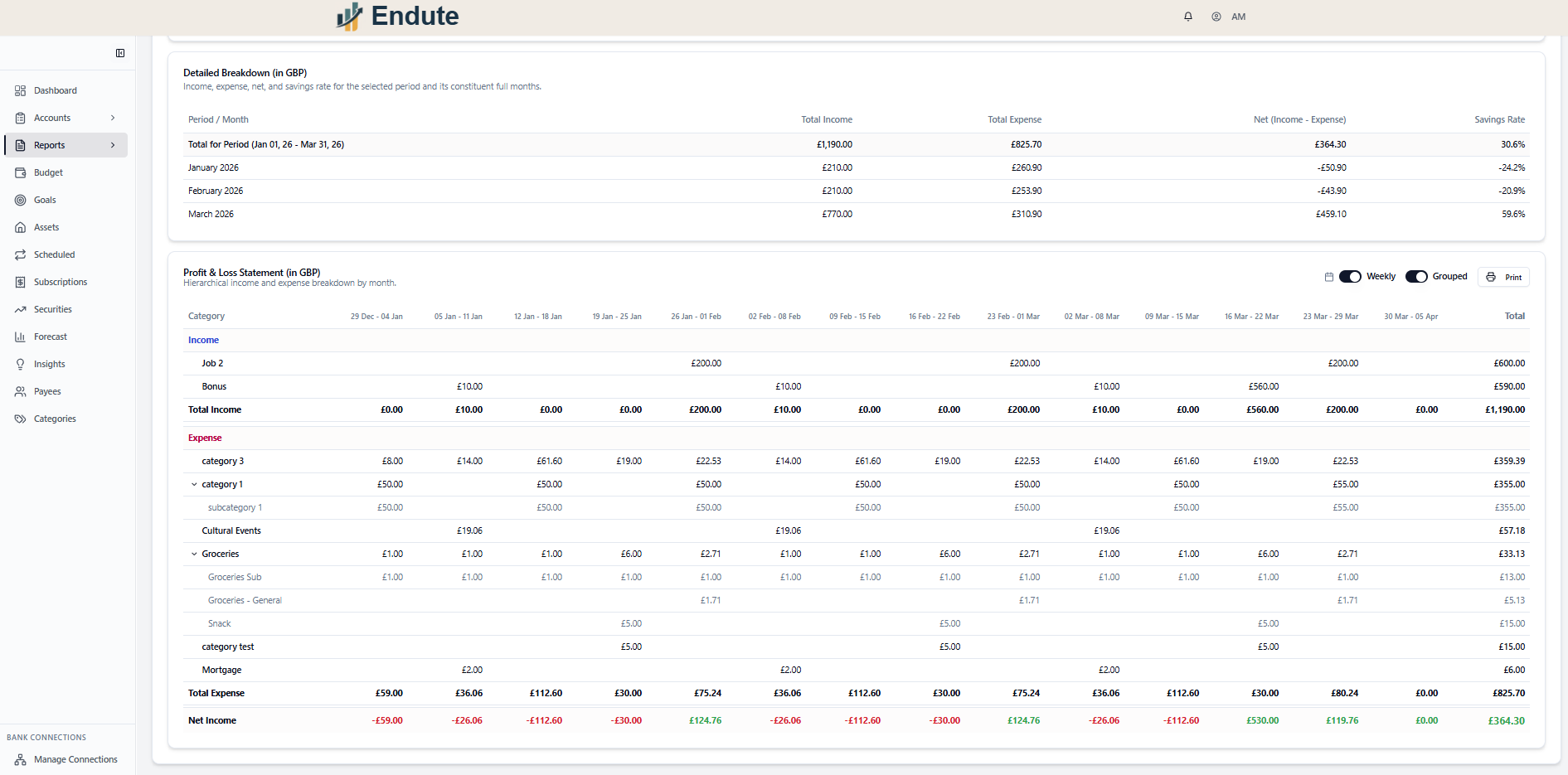1568x775 pixels.
Task: Open the user profile icon
Action: coord(1216,17)
